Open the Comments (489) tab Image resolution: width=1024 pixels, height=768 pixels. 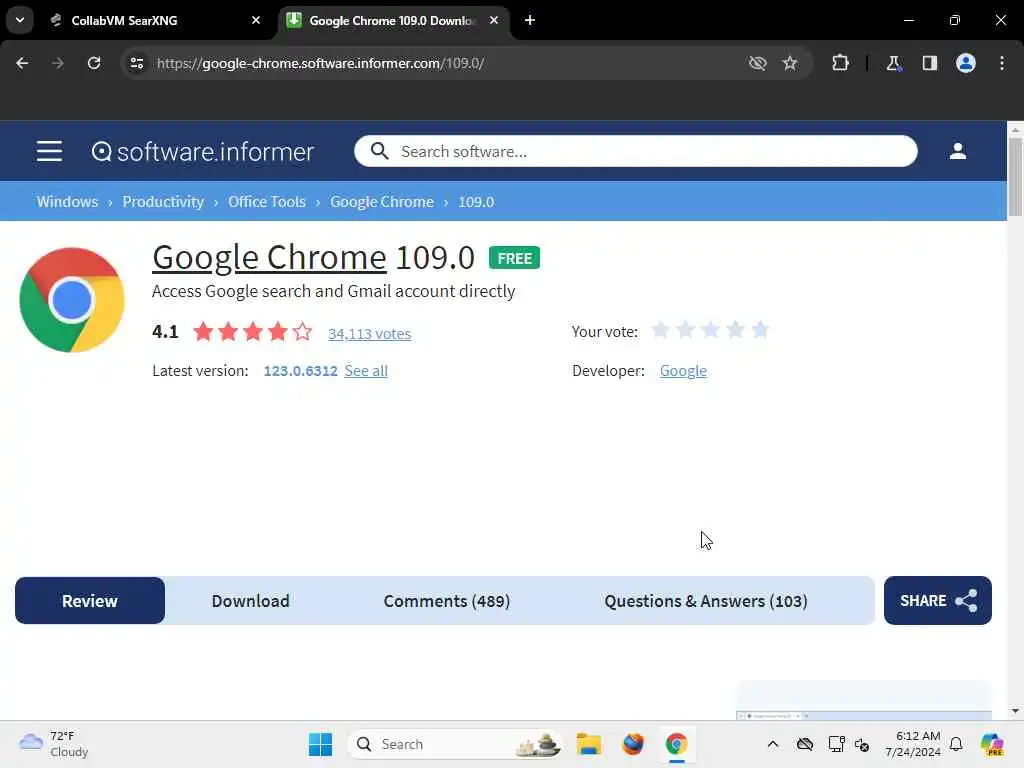click(x=447, y=600)
